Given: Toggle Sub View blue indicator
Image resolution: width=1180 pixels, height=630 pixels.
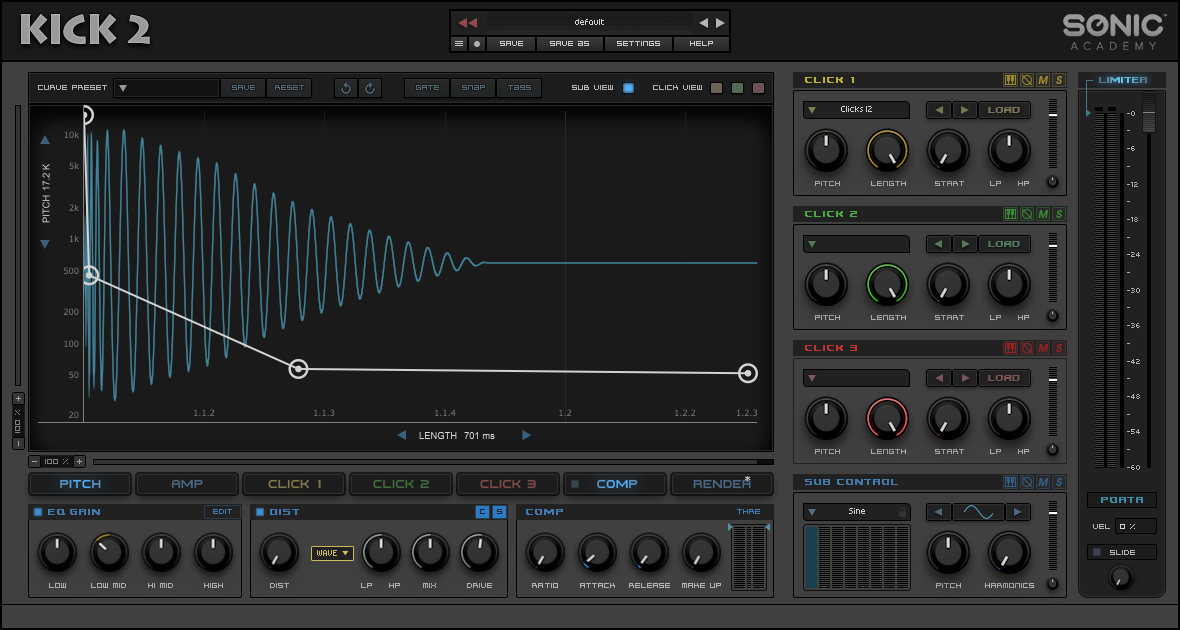Looking at the screenshot, I should [x=628, y=88].
